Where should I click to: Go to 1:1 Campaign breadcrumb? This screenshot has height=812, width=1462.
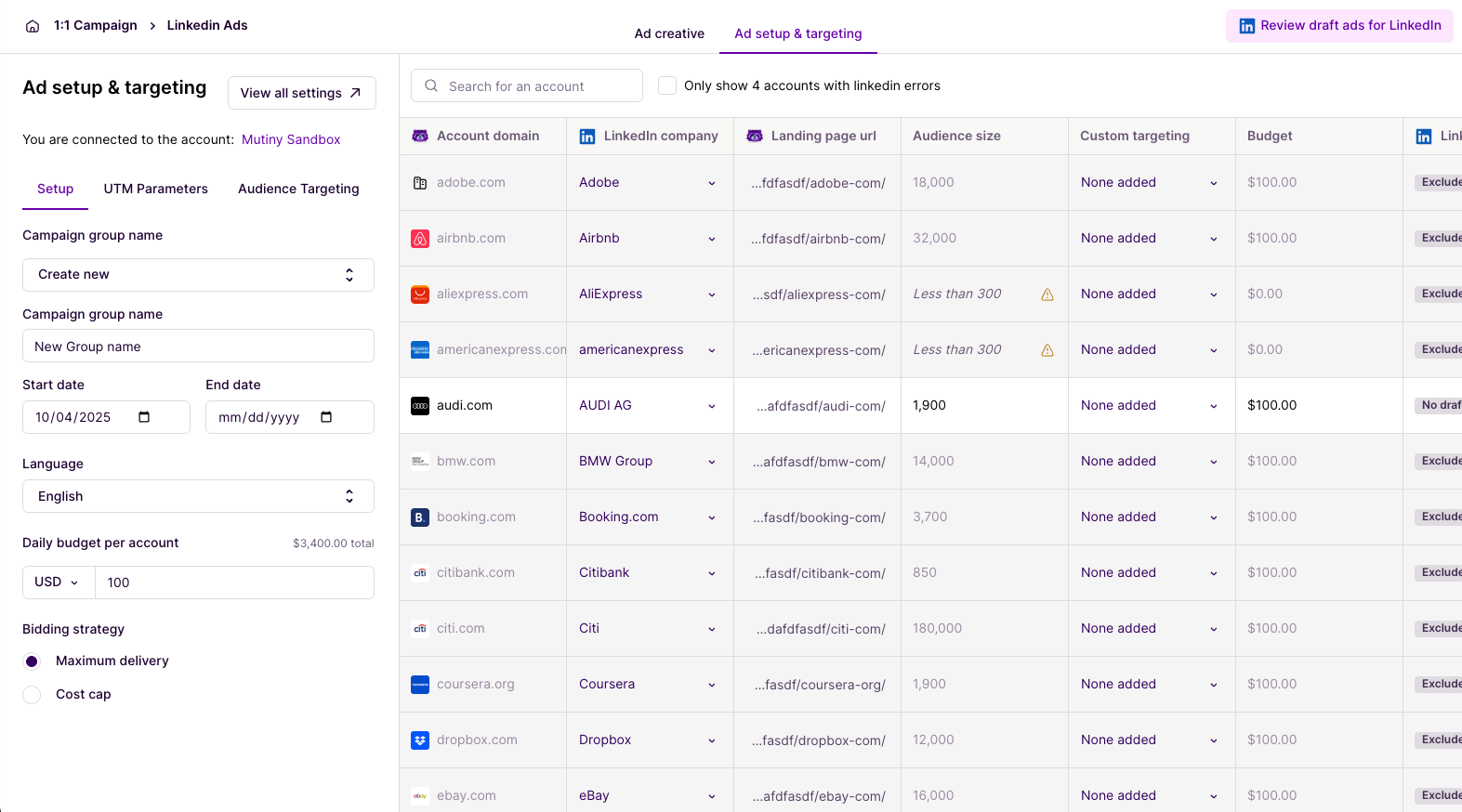coord(96,25)
